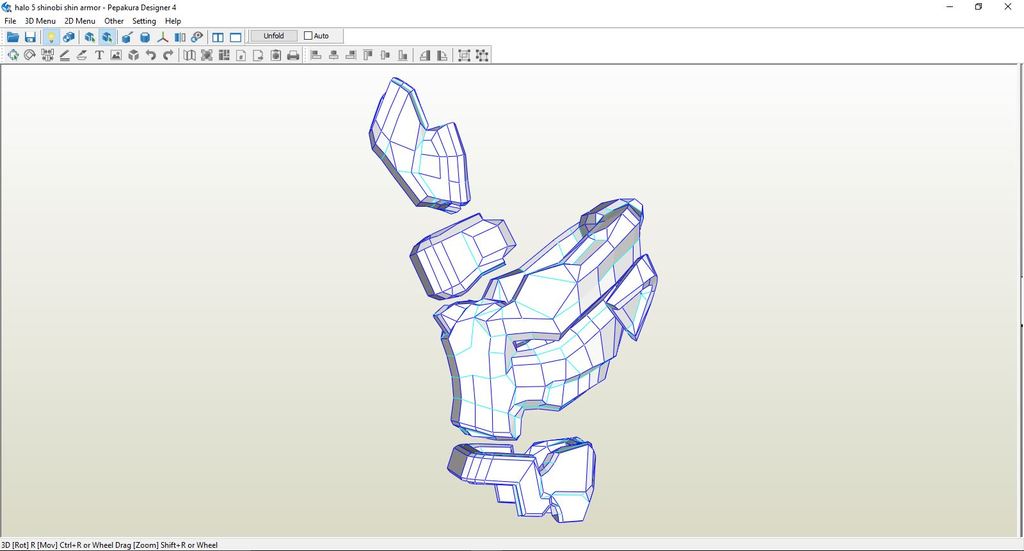Click the blue cylinder icon
This screenshot has width=1024, height=551.
pyautogui.click(x=145, y=37)
